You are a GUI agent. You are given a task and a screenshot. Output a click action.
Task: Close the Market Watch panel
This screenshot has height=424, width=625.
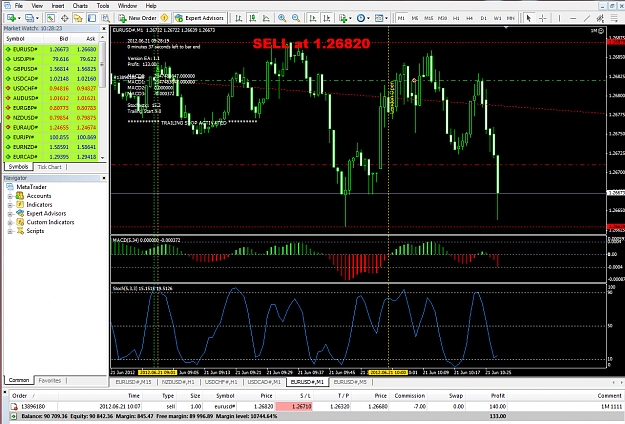(x=104, y=29)
